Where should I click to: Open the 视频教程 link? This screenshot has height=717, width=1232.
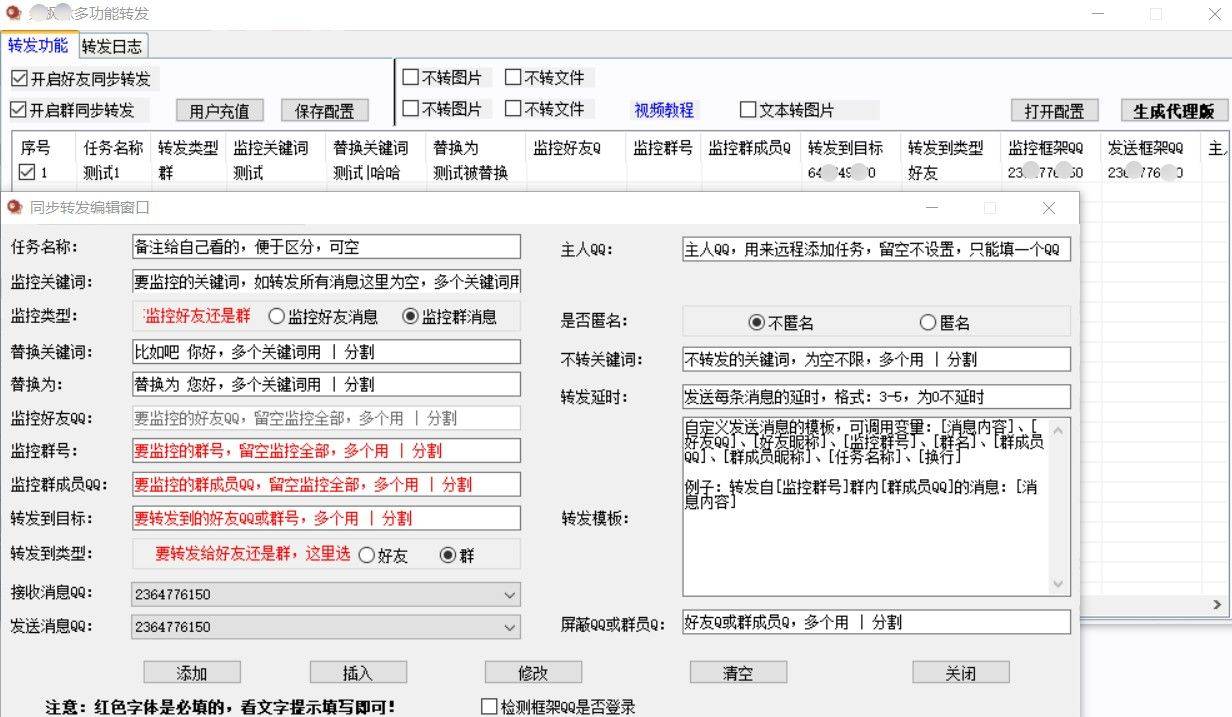tap(664, 109)
